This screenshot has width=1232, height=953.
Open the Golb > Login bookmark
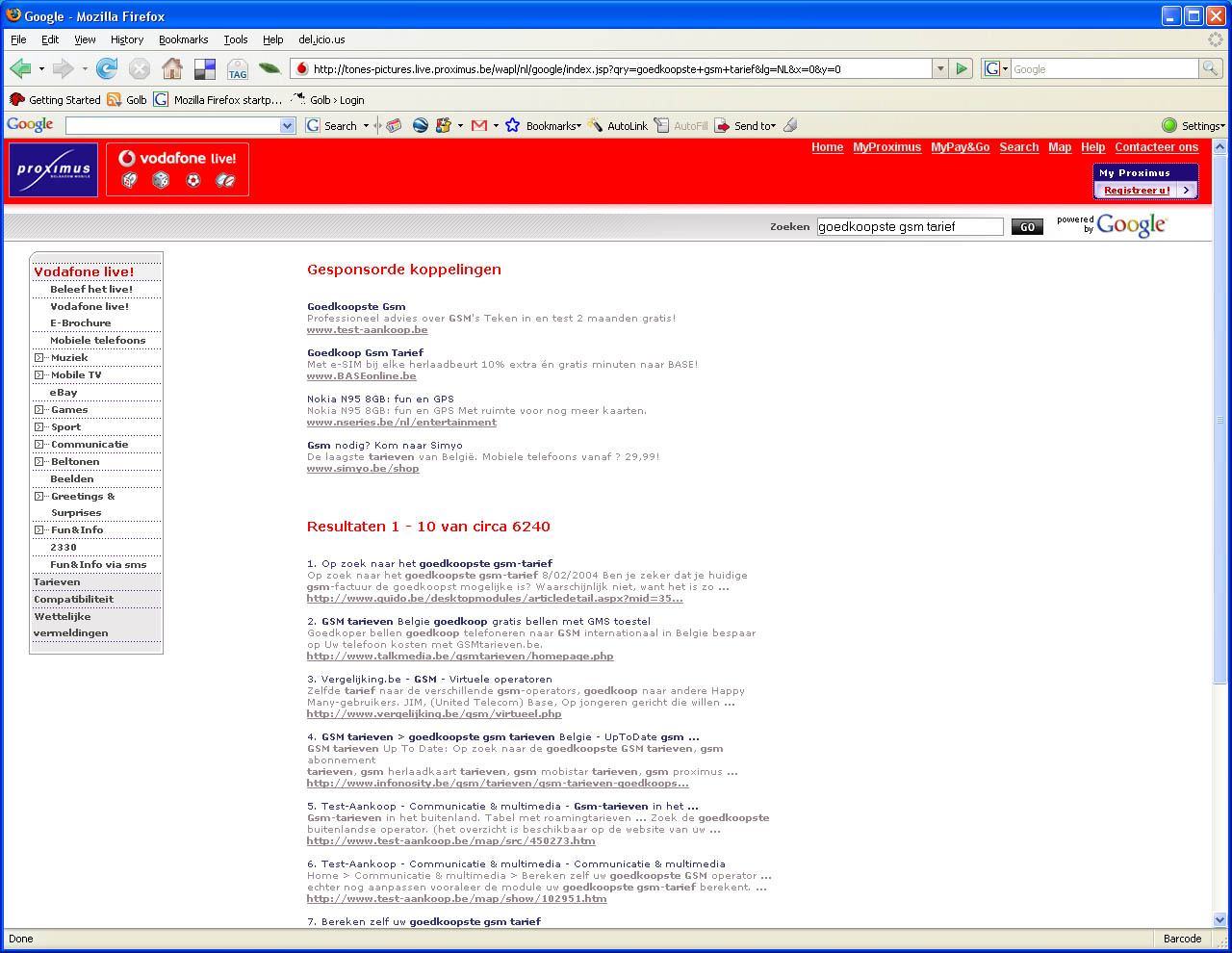tap(327, 99)
